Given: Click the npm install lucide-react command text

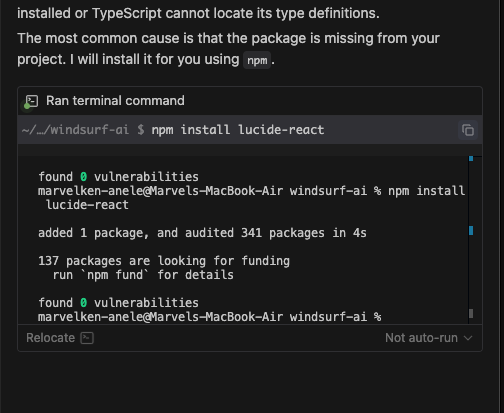Looking at the screenshot, I should (x=238, y=130).
